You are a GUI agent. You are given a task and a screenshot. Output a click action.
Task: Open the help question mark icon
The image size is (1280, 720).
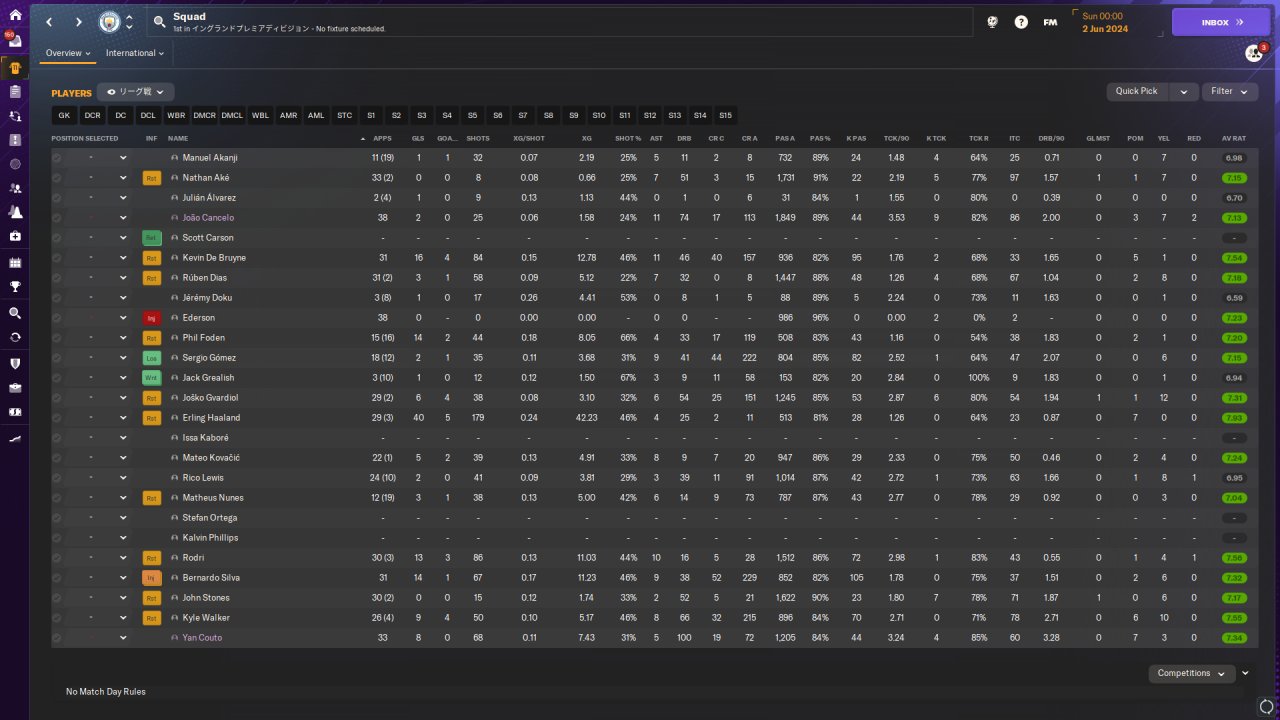click(x=1021, y=22)
